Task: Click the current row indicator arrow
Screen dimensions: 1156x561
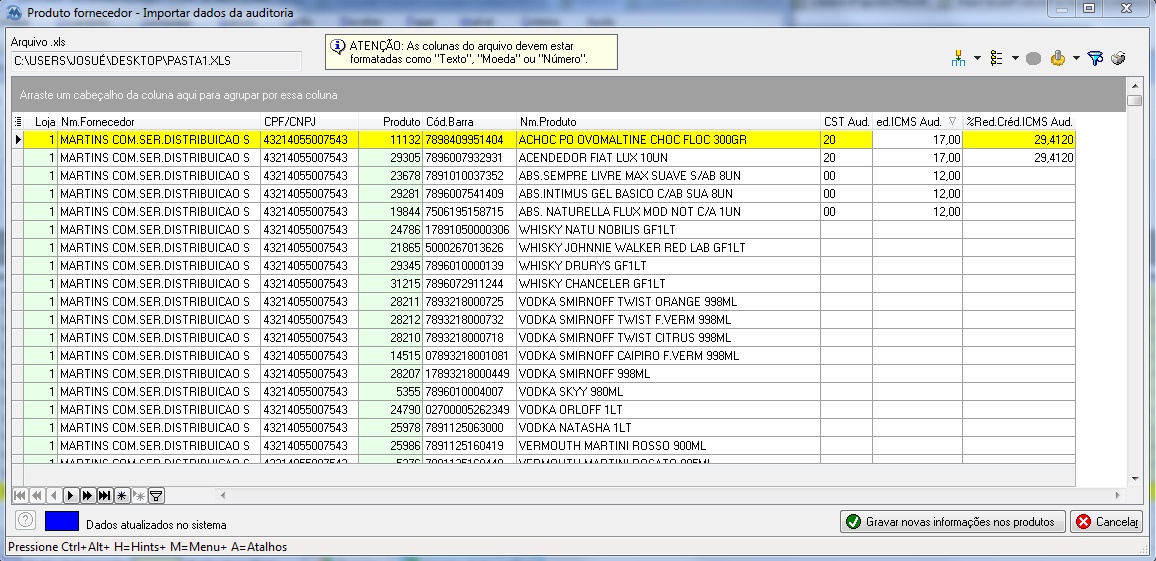Action: [18, 139]
